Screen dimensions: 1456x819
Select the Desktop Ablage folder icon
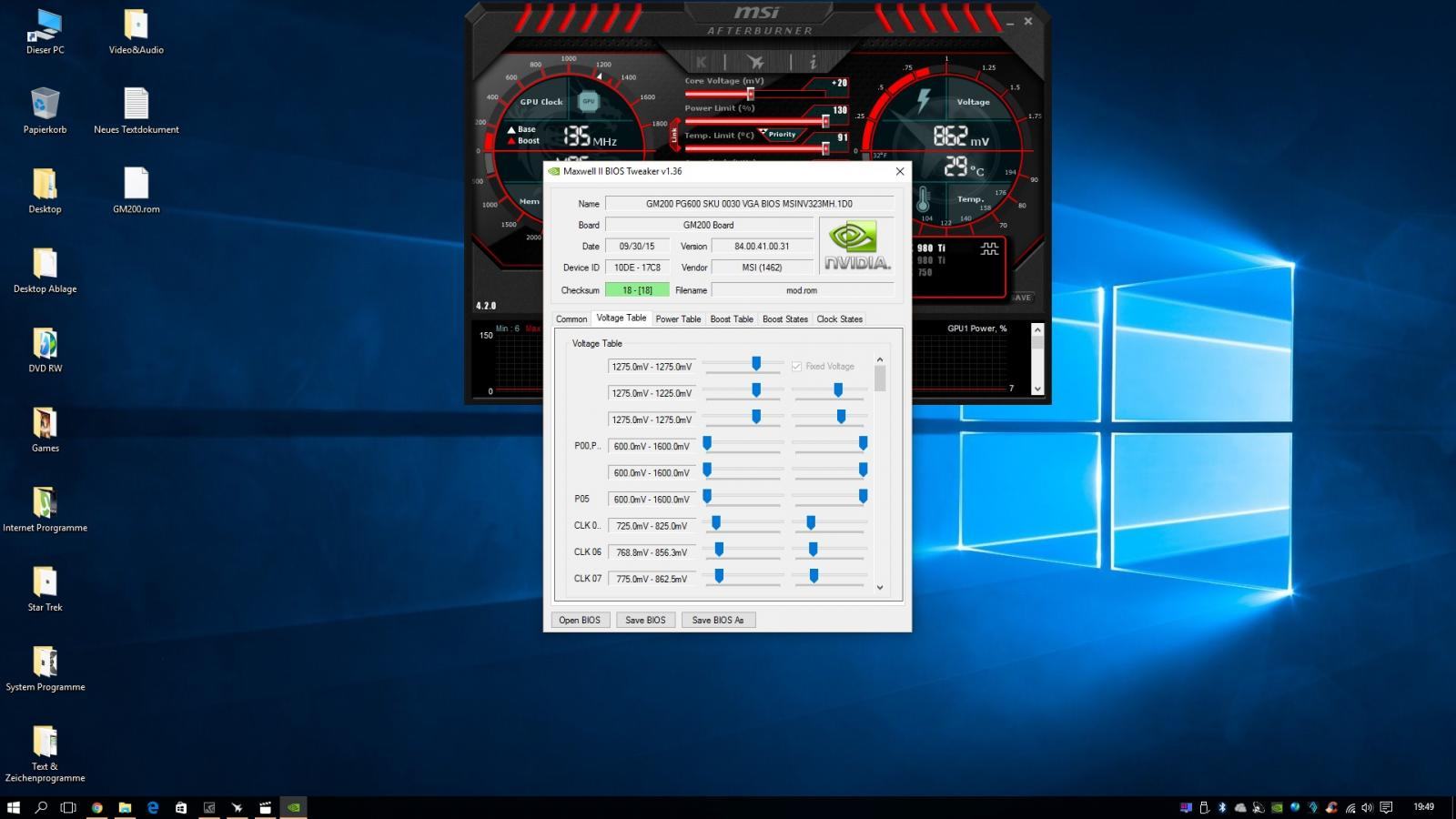point(45,270)
